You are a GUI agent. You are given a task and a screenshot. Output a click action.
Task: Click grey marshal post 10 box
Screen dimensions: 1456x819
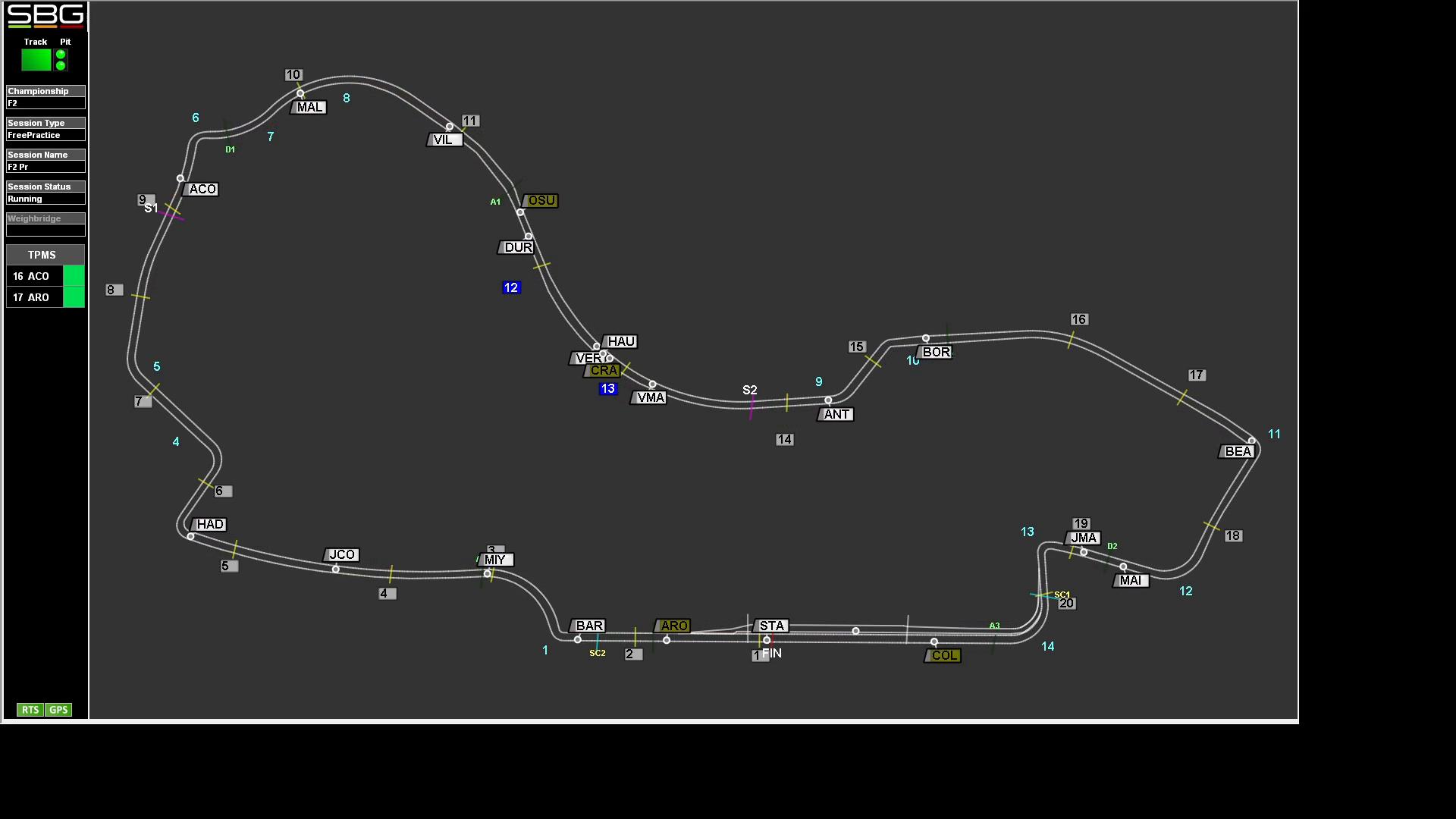click(293, 74)
